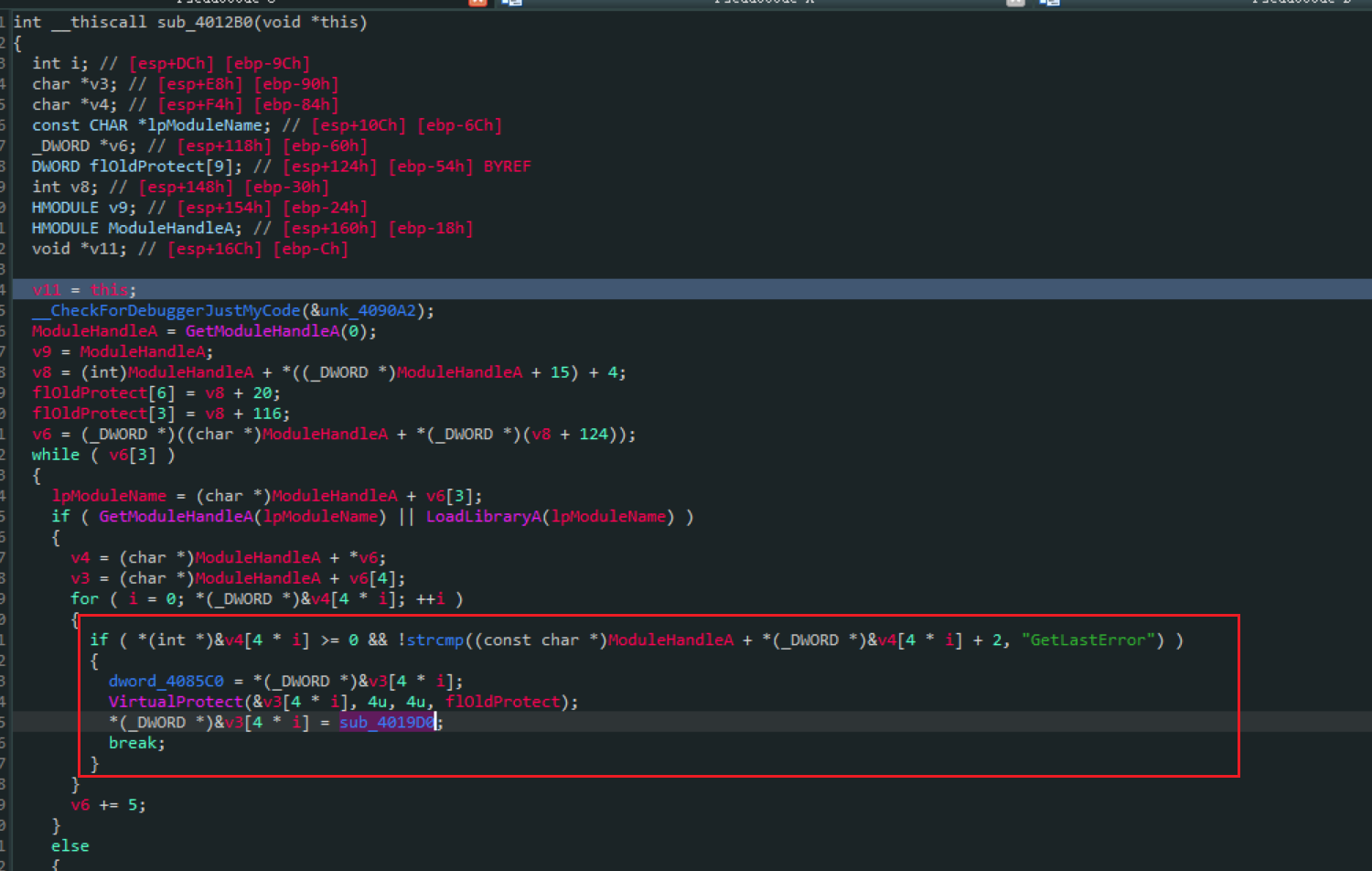The image size is (1372, 871).
Task: Select the strcmp function call
Action: point(435,640)
